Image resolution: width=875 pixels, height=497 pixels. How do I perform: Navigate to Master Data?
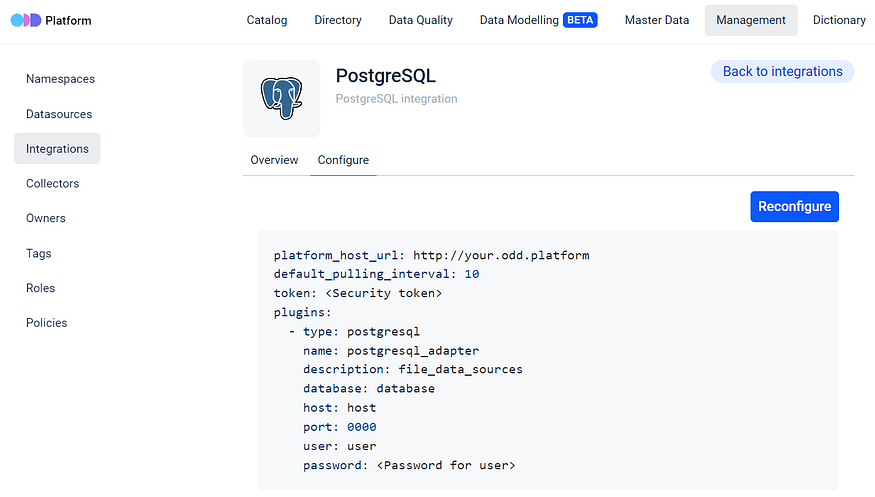[657, 20]
